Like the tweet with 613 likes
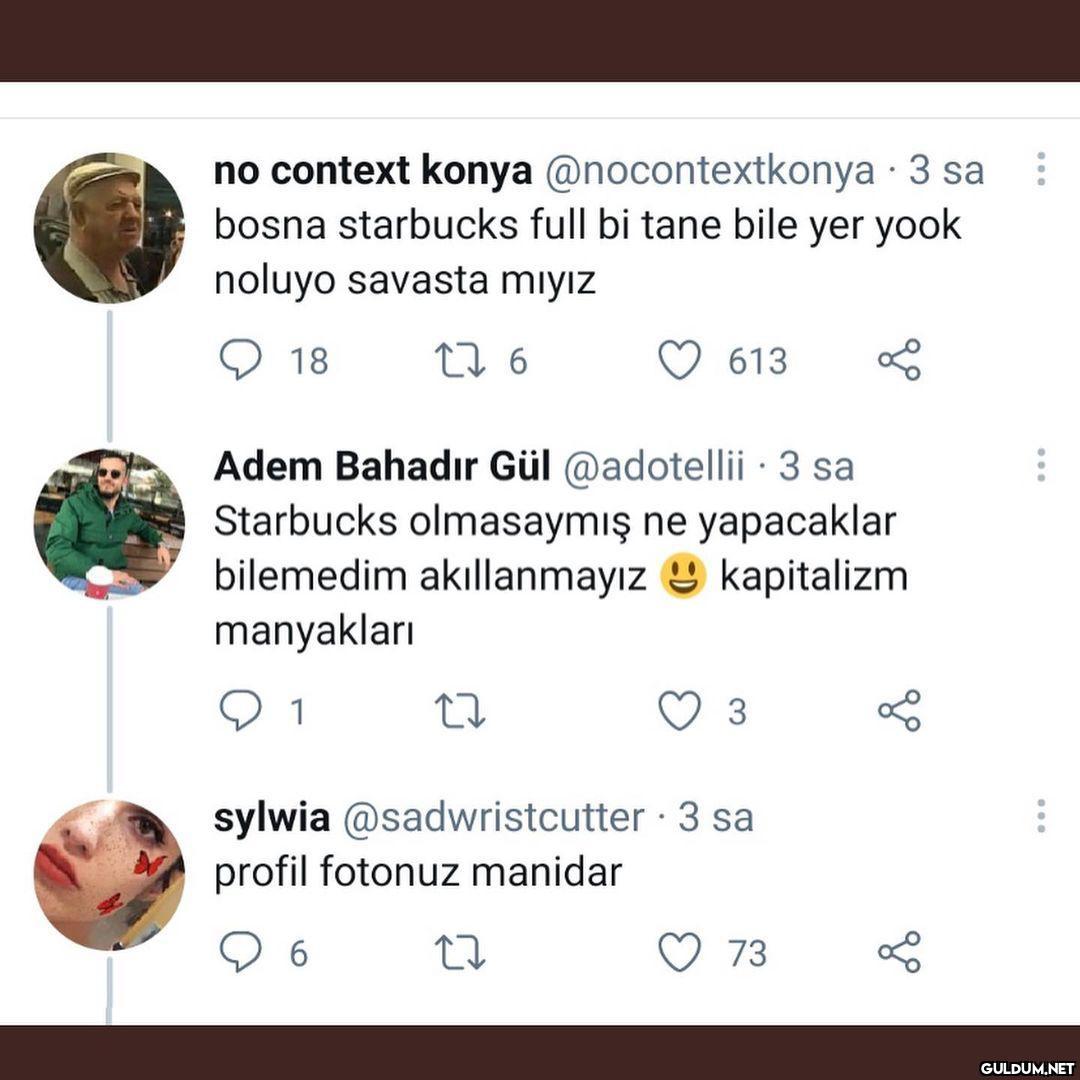 680,360
